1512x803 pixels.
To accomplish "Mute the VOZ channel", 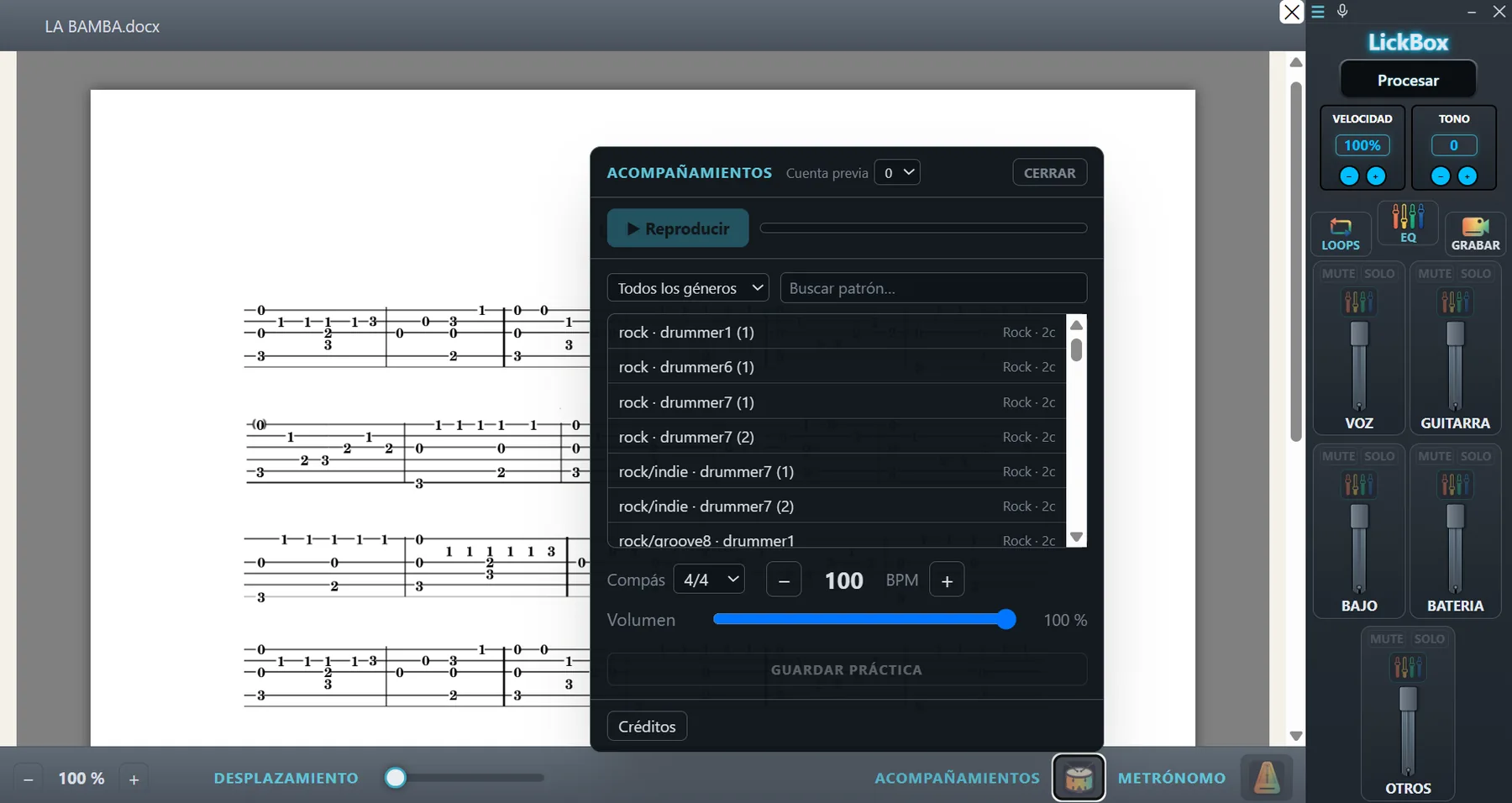I will (x=1338, y=274).
